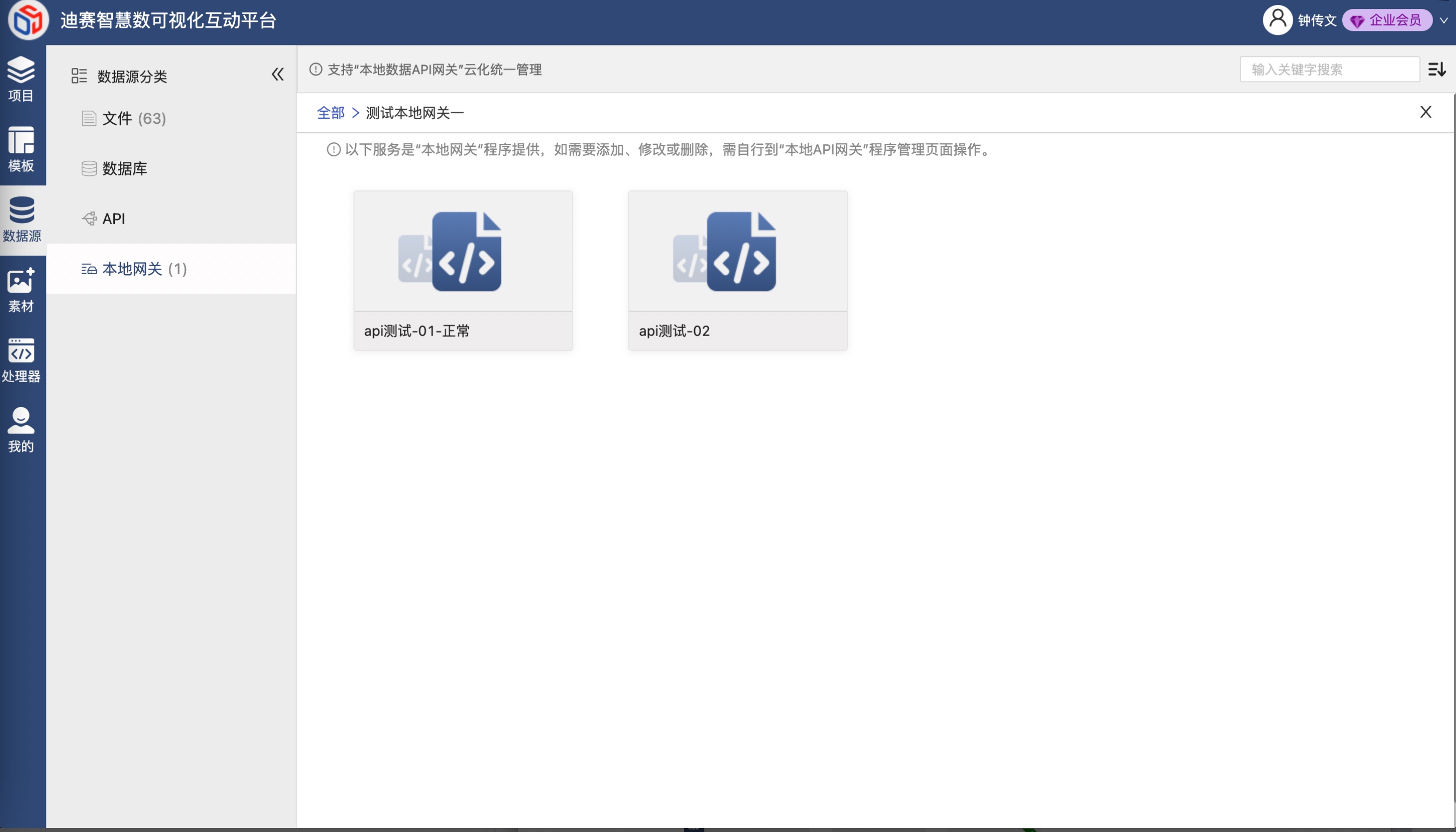The width and height of the screenshot is (1456, 832).
Task: Open the api测试-02 service card
Action: [x=737, y=270]
